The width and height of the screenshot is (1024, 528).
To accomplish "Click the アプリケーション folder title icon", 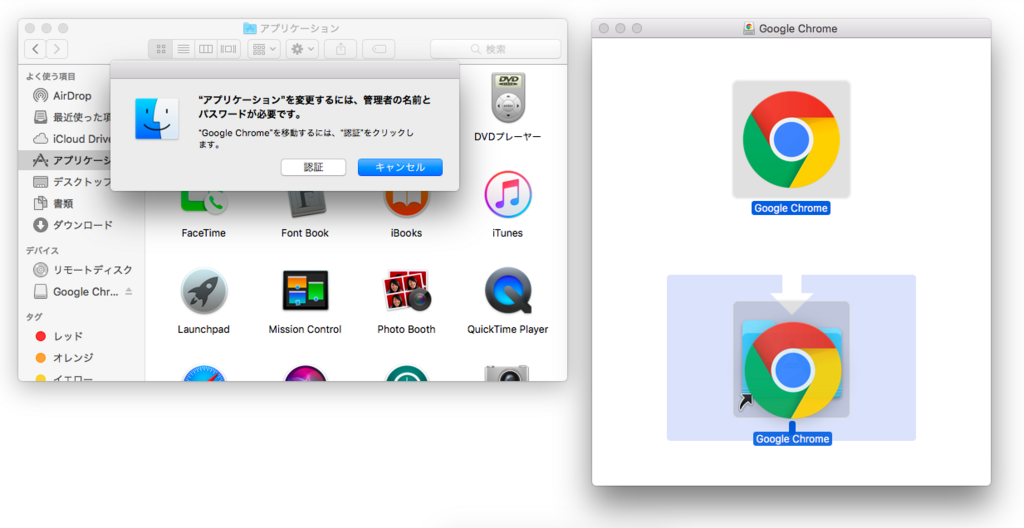I will (x=250, y=28).
